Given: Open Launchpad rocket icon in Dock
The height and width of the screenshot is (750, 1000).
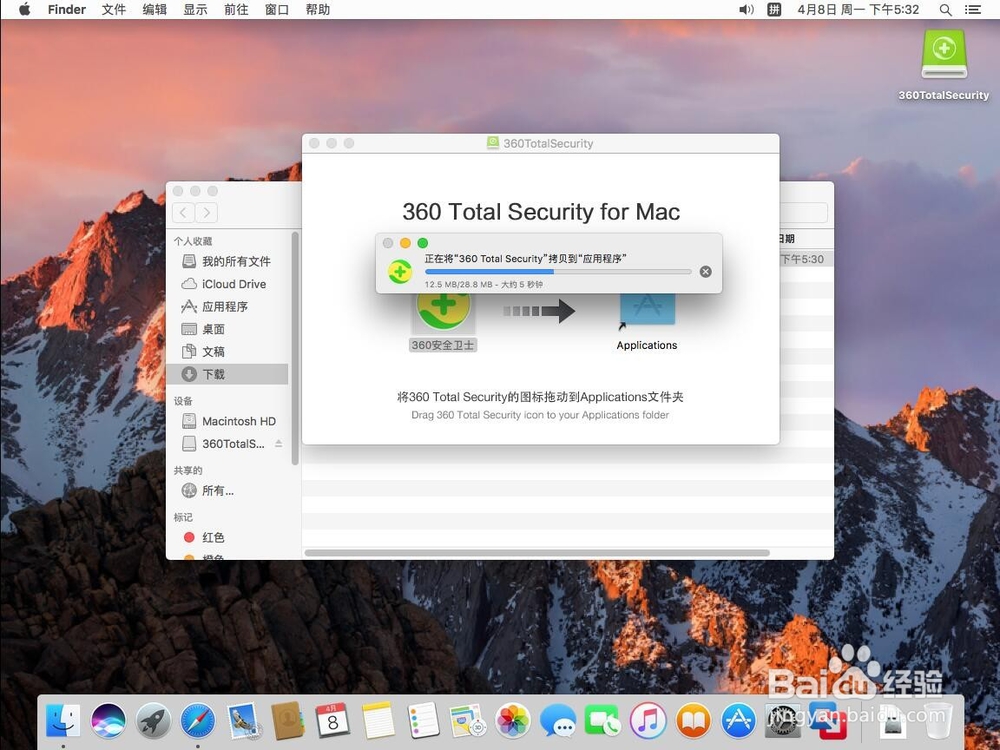Looking at the screenshot, I should (x=153, y=721).
